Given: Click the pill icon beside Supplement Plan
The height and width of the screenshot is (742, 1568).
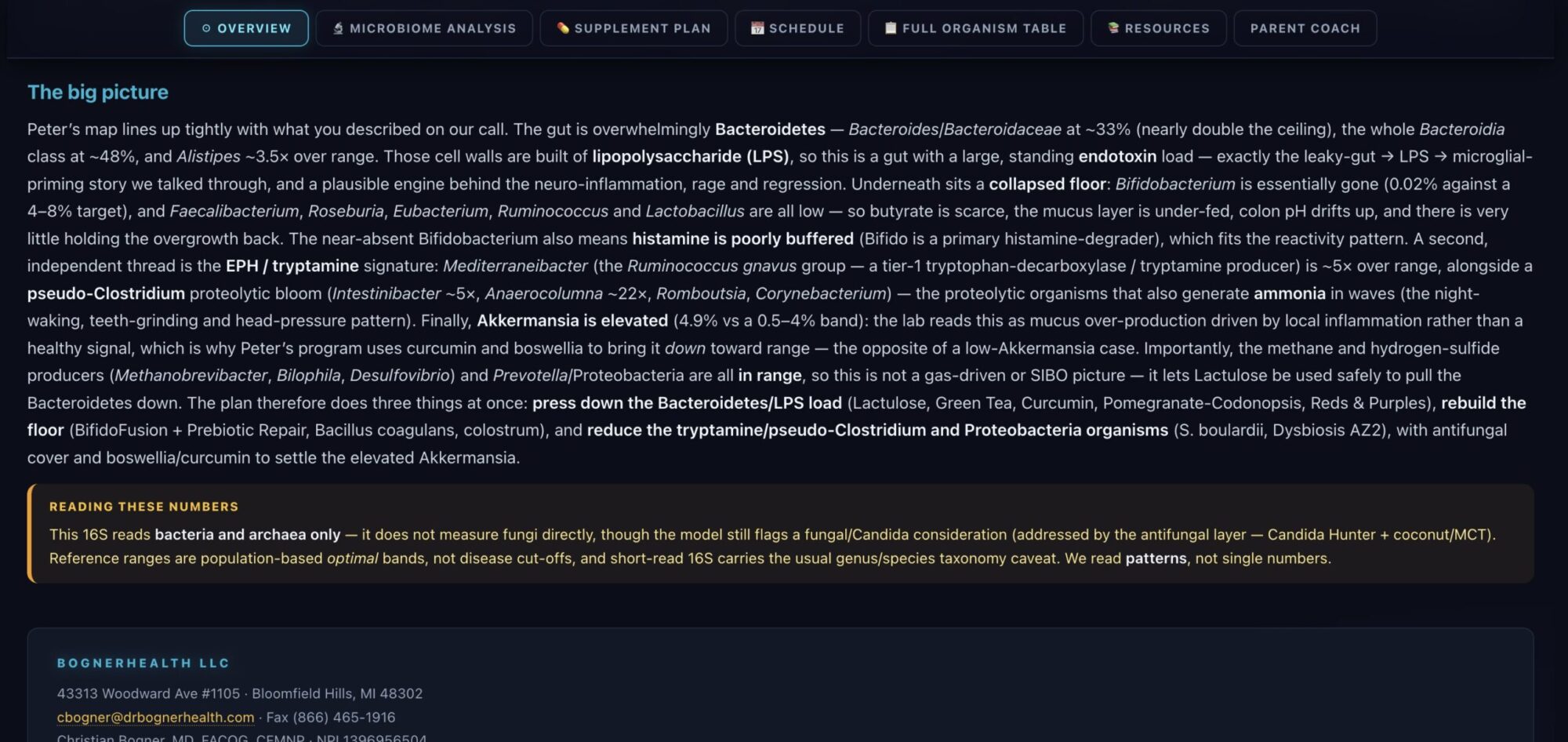Looking at the screenshot, I should coord(563,28).
